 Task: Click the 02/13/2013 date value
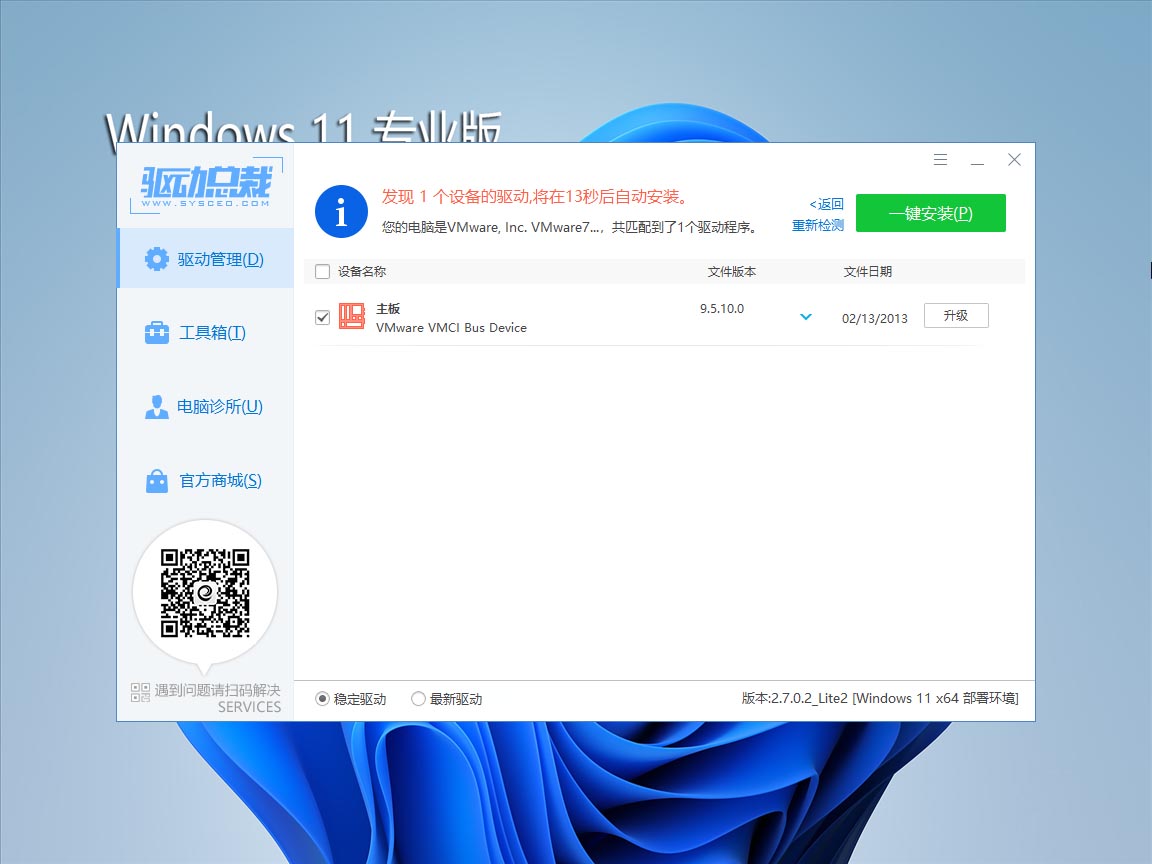tap(874, 318)
